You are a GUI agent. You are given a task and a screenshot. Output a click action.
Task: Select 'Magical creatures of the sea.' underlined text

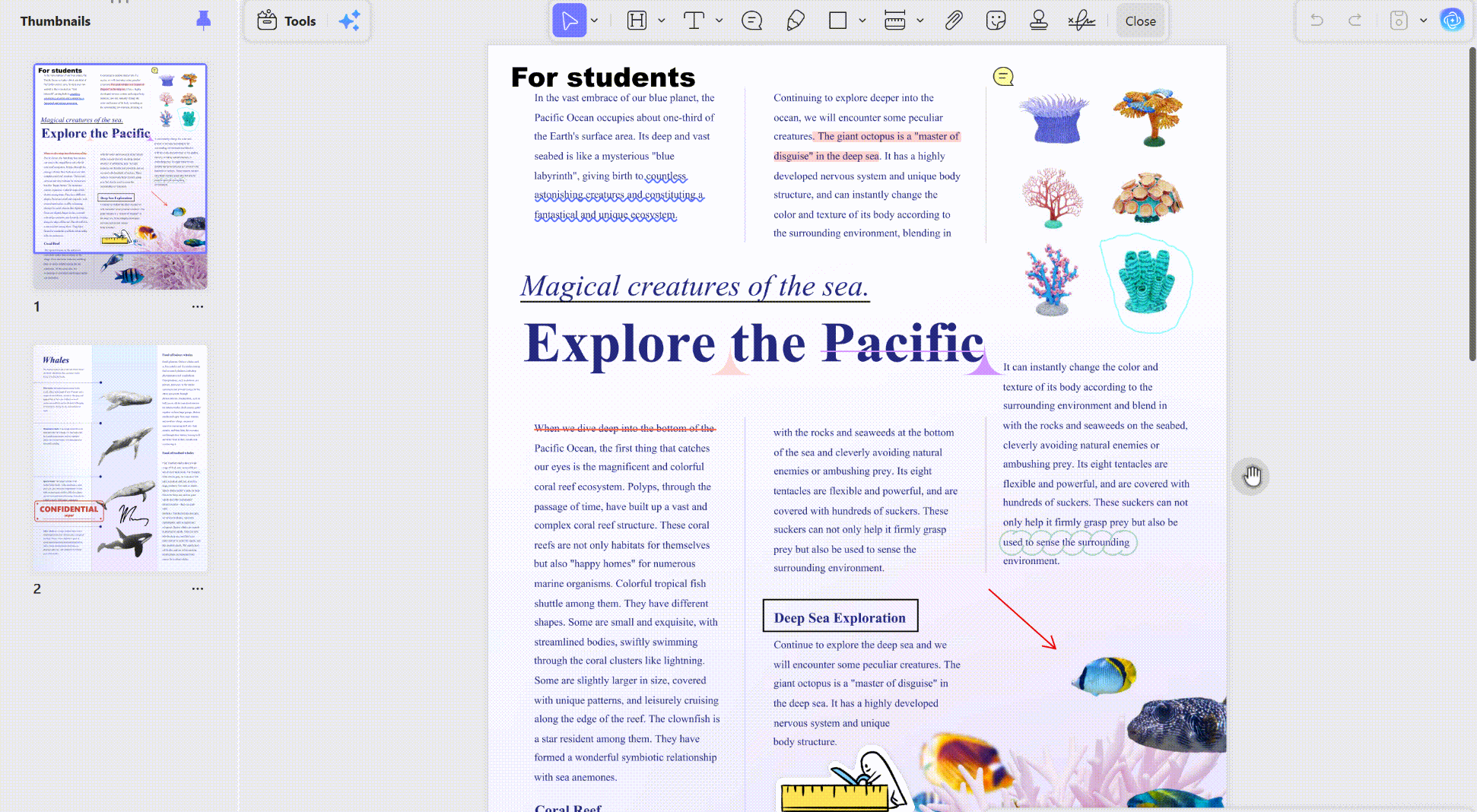point(694,287)
